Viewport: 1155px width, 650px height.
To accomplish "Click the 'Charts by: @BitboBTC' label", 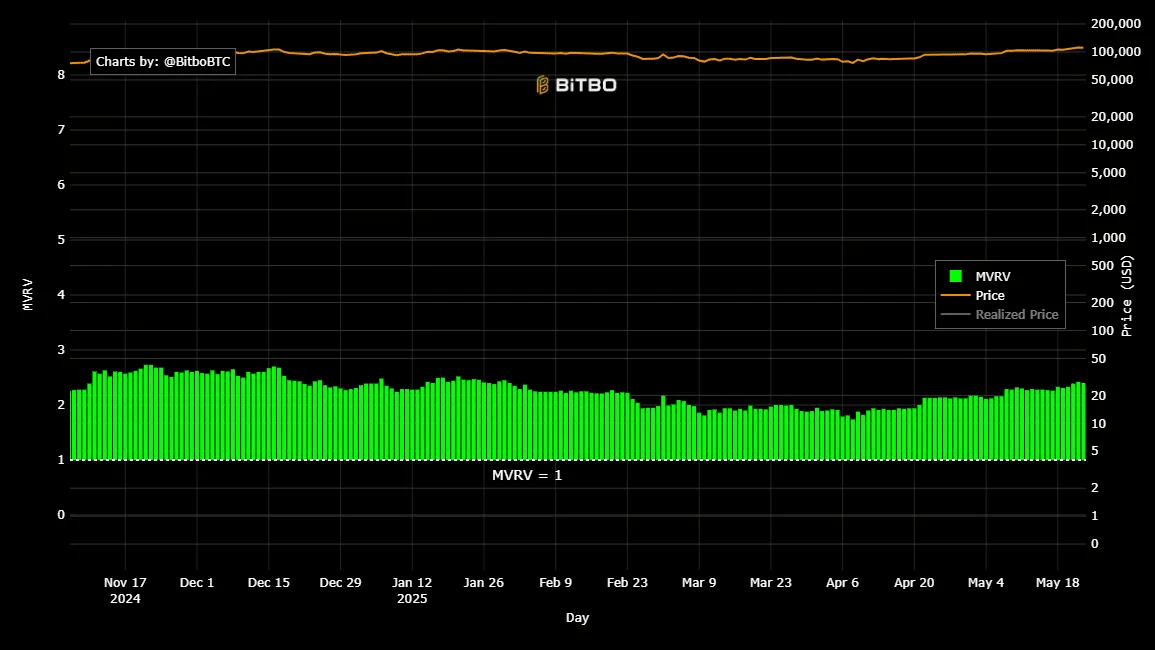I will click(x=163, y=62).
